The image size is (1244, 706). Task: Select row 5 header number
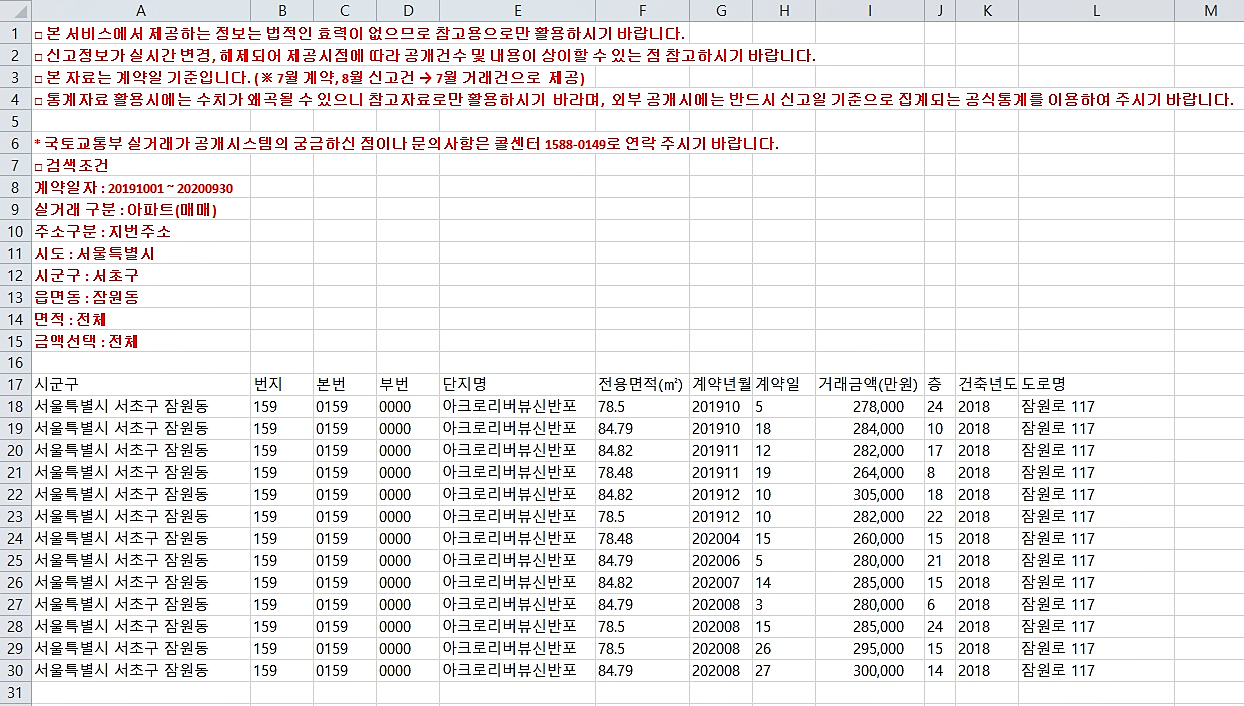click(x=15, y=120)
